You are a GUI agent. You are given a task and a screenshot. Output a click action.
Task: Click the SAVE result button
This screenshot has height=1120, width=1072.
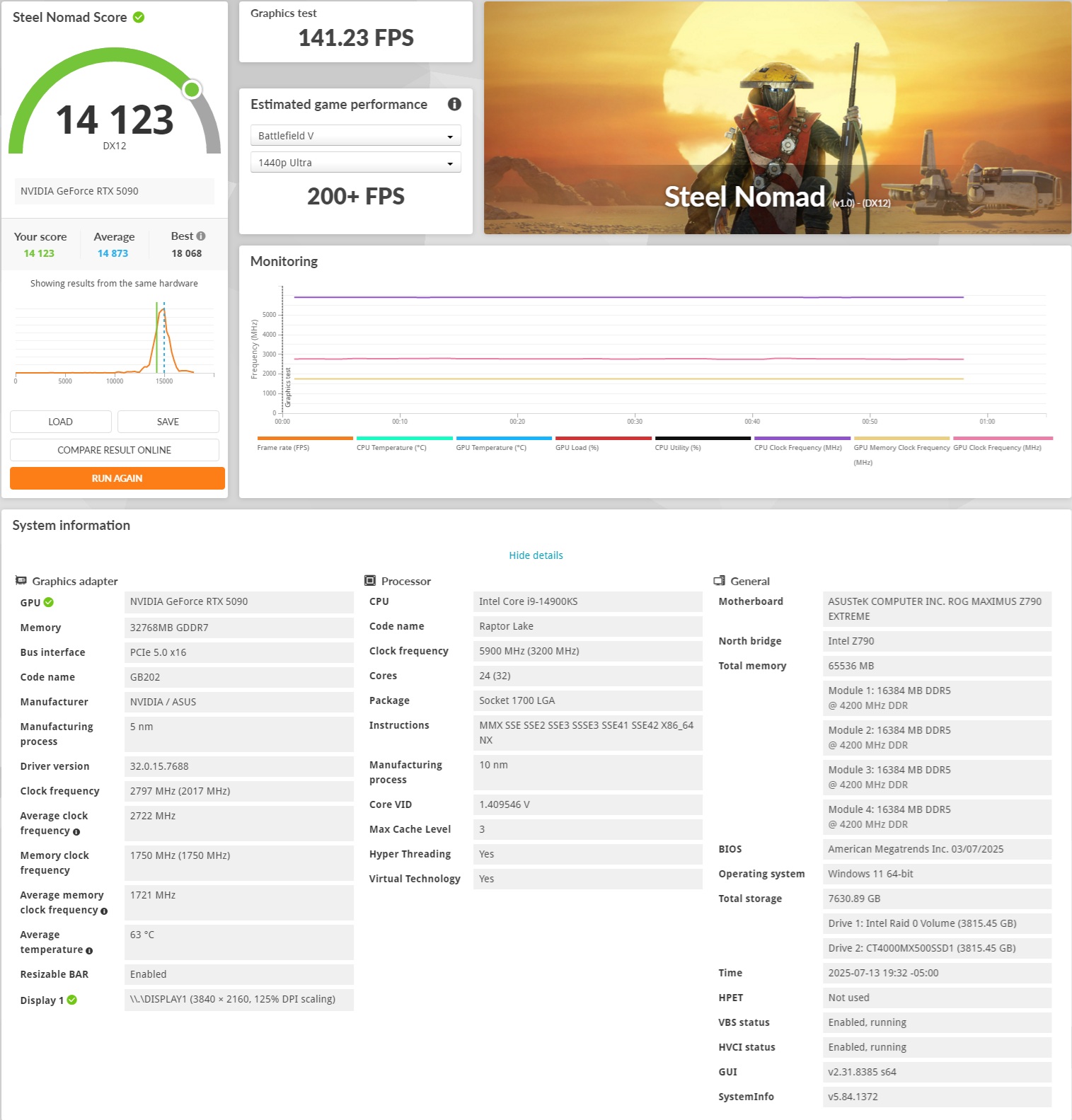(168, 422)
